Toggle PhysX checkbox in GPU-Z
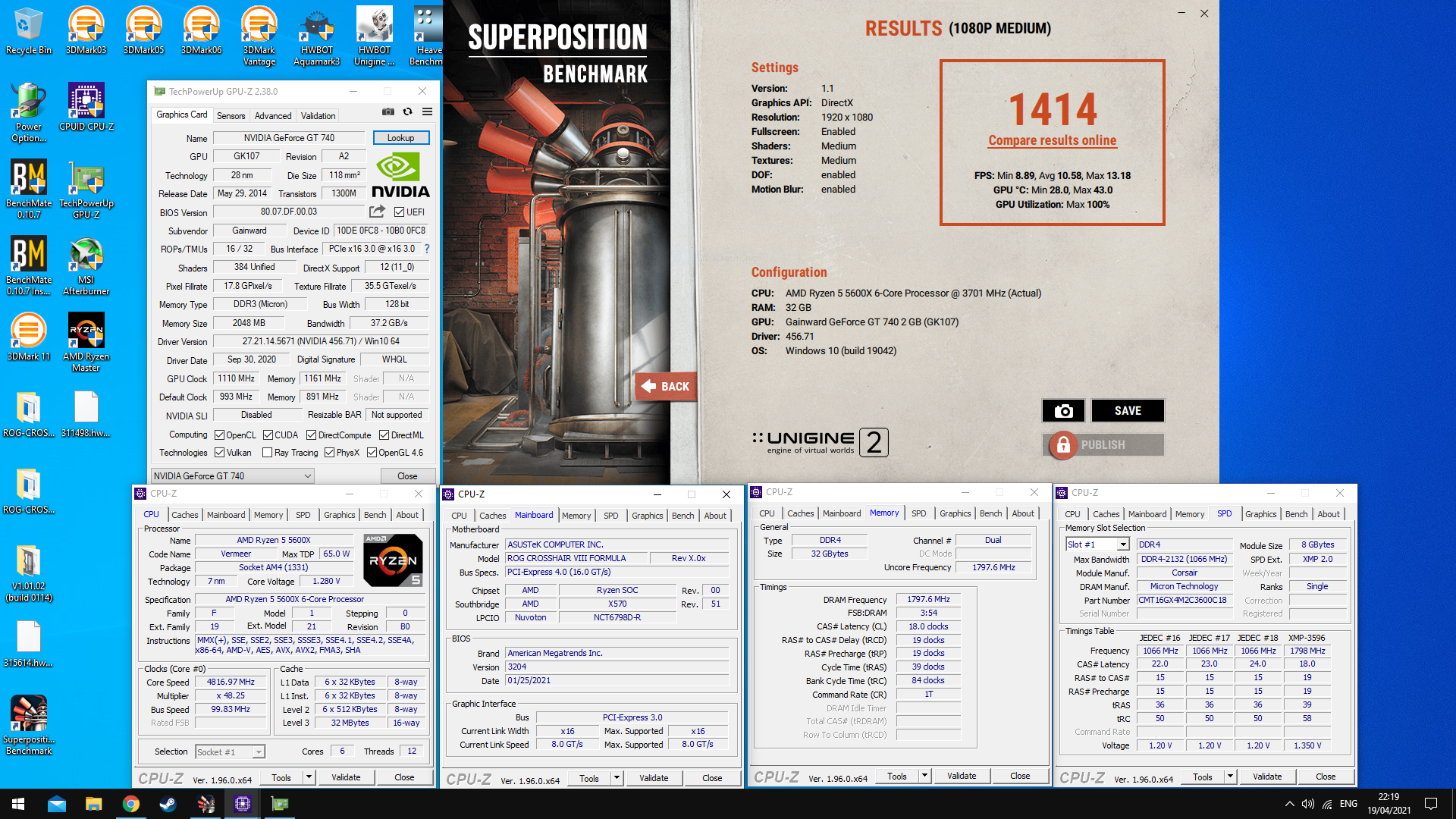Image resolution: width=1456 pixels, height=819 pixels. (x=330, y=453)
